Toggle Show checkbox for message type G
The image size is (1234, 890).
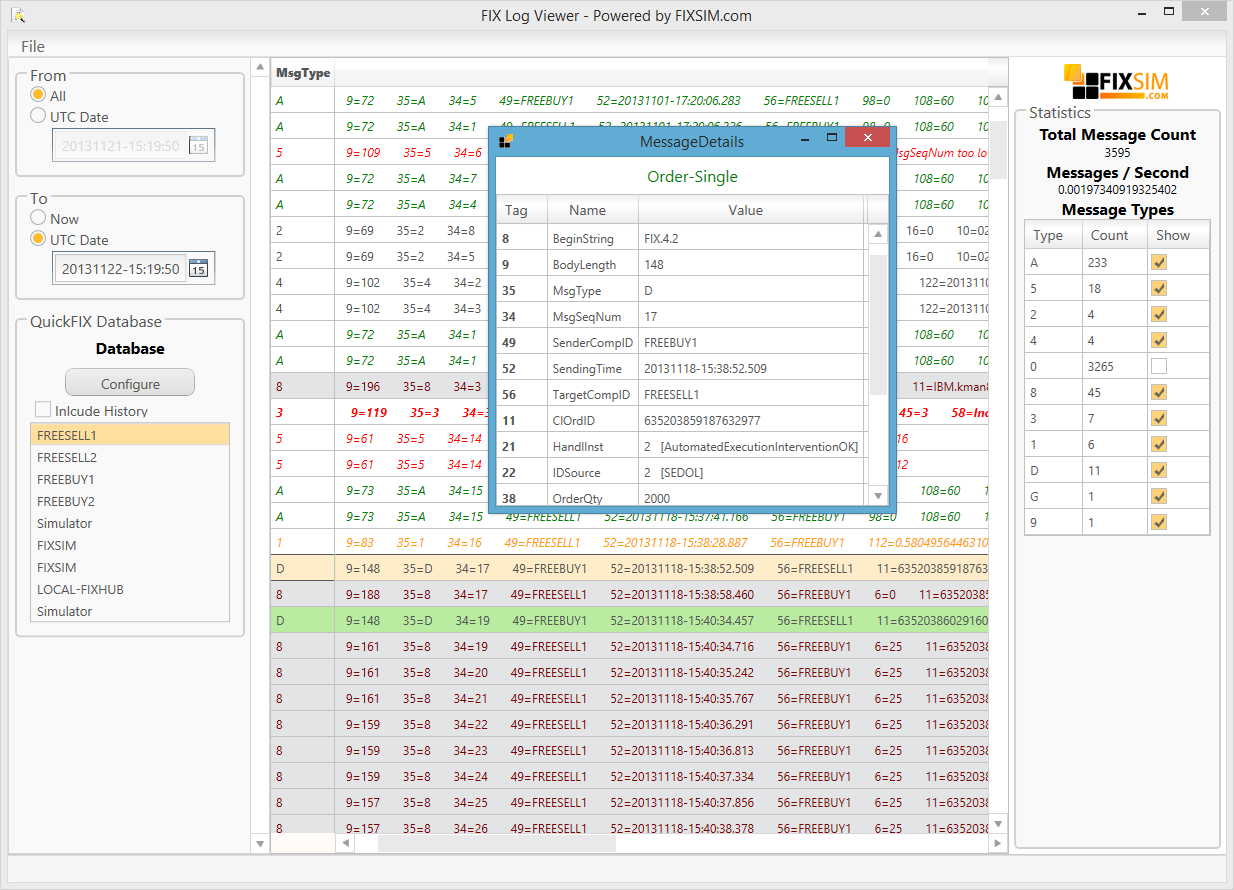(x=1159, y=496)
